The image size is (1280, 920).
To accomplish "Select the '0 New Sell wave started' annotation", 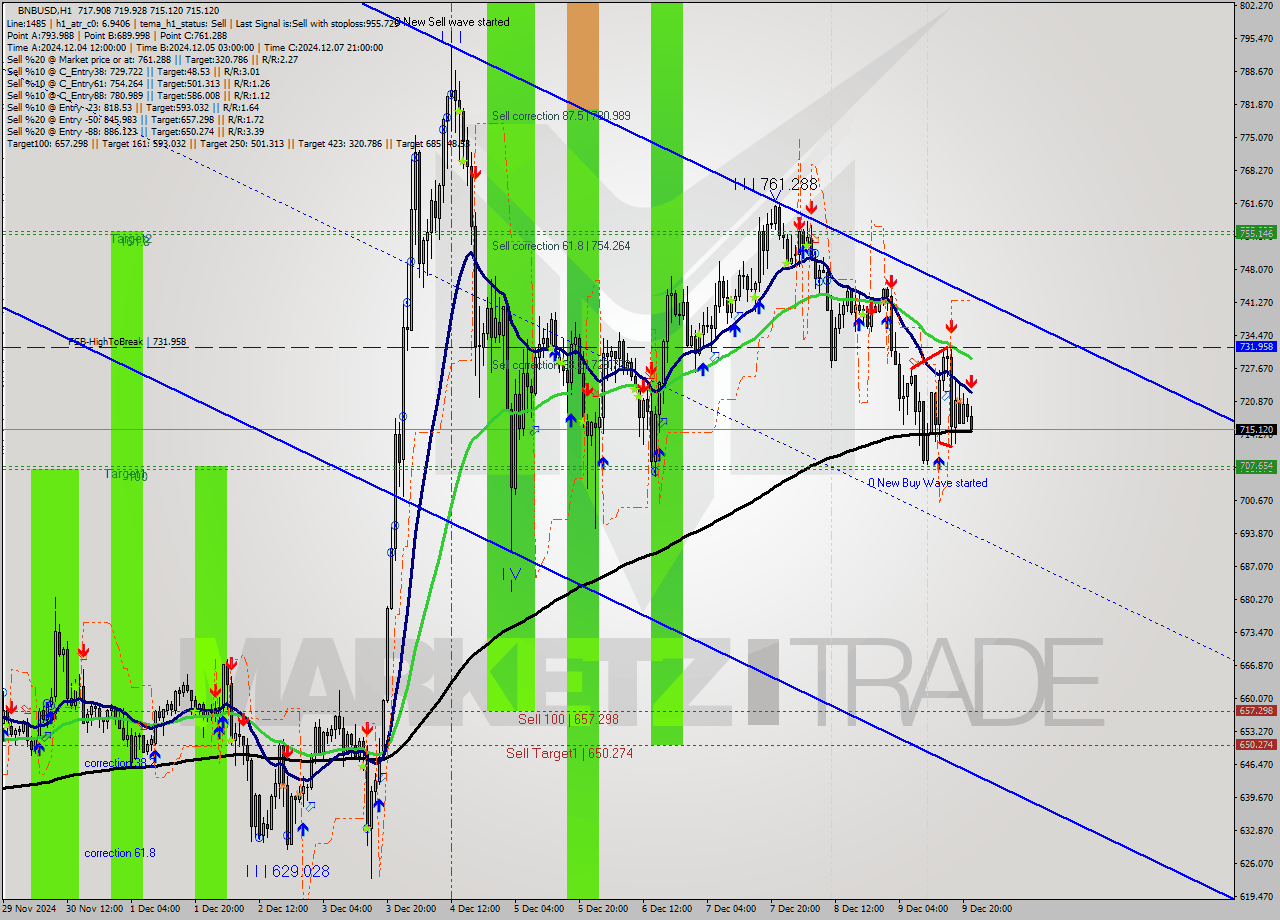I will point(453,22).
